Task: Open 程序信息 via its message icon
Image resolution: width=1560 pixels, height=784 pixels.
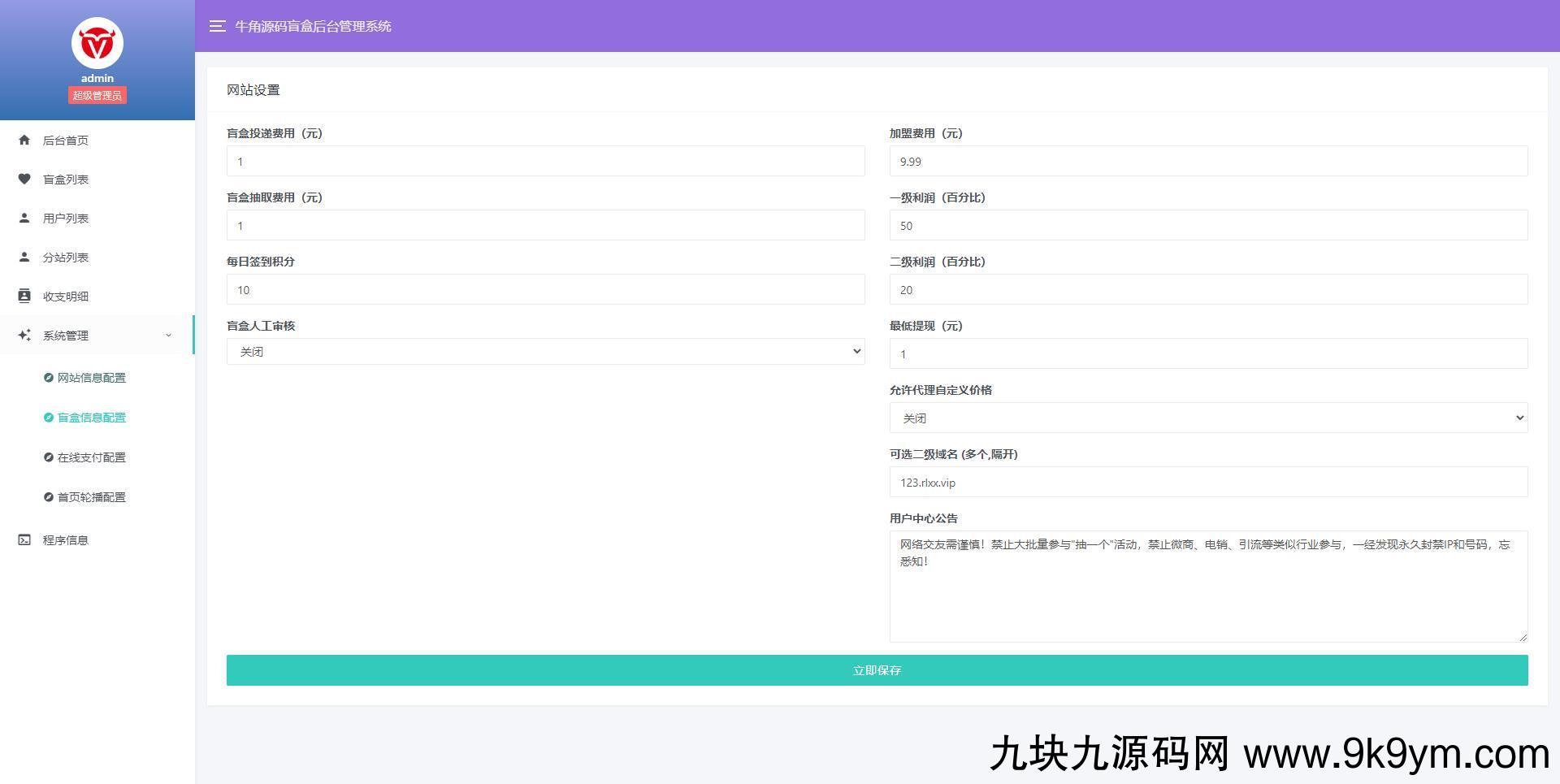Action: pos(24,539)
